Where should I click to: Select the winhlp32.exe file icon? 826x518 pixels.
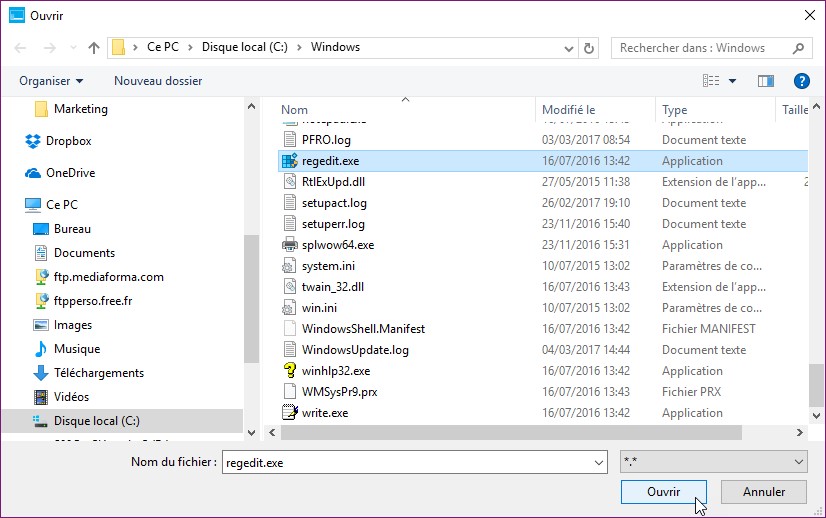[290, 371]
